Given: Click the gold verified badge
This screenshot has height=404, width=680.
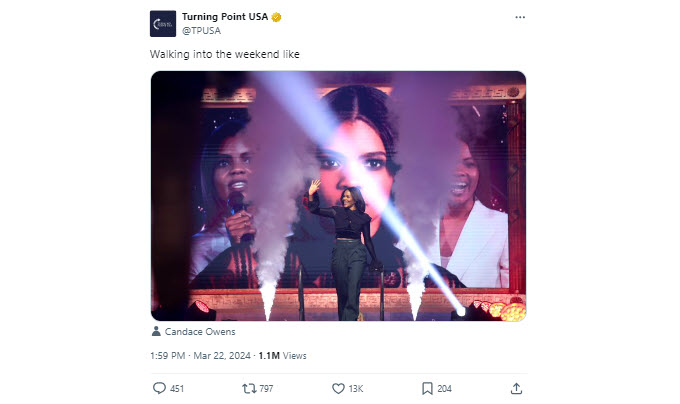Looking at the screenshot, I should pos(276,17).
